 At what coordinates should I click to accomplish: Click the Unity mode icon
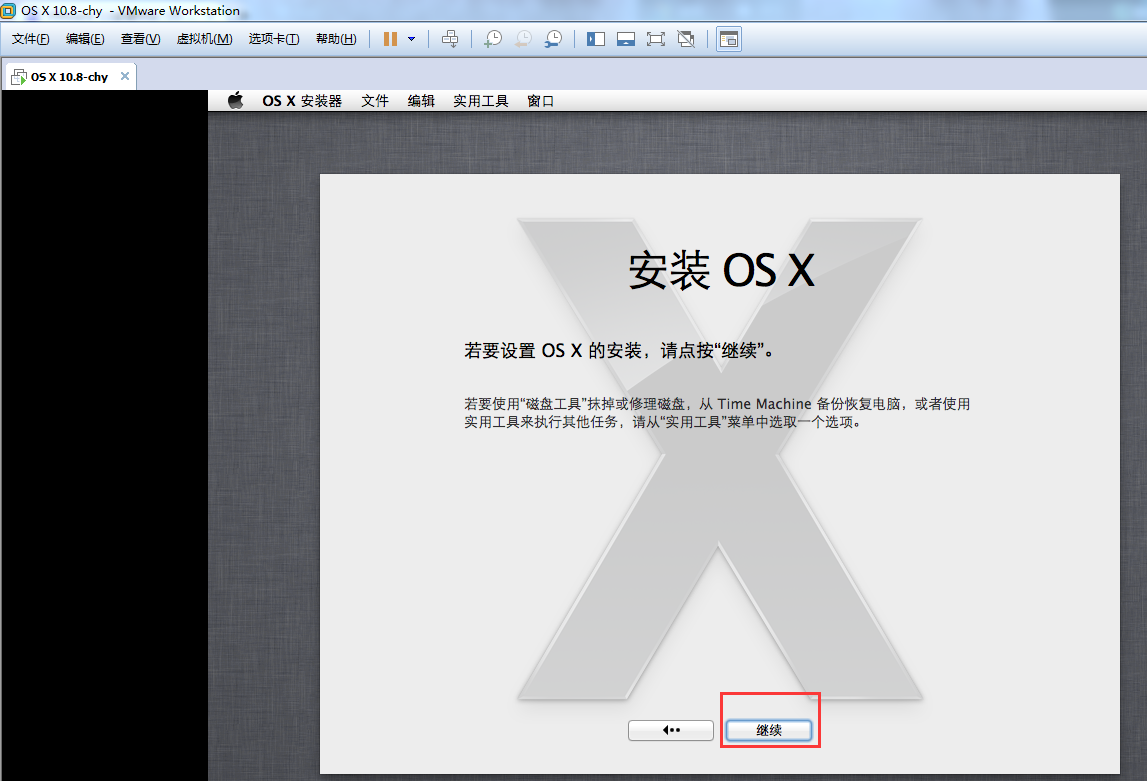tap(686, 39)
